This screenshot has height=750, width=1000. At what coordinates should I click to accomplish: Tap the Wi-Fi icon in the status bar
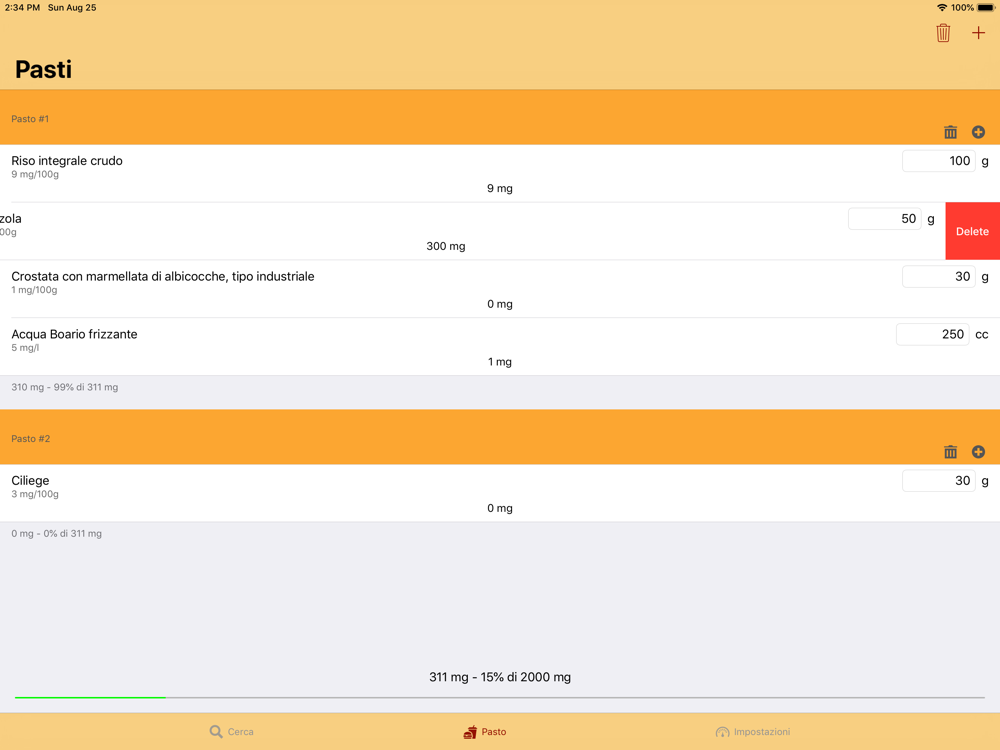coord(942,8)
